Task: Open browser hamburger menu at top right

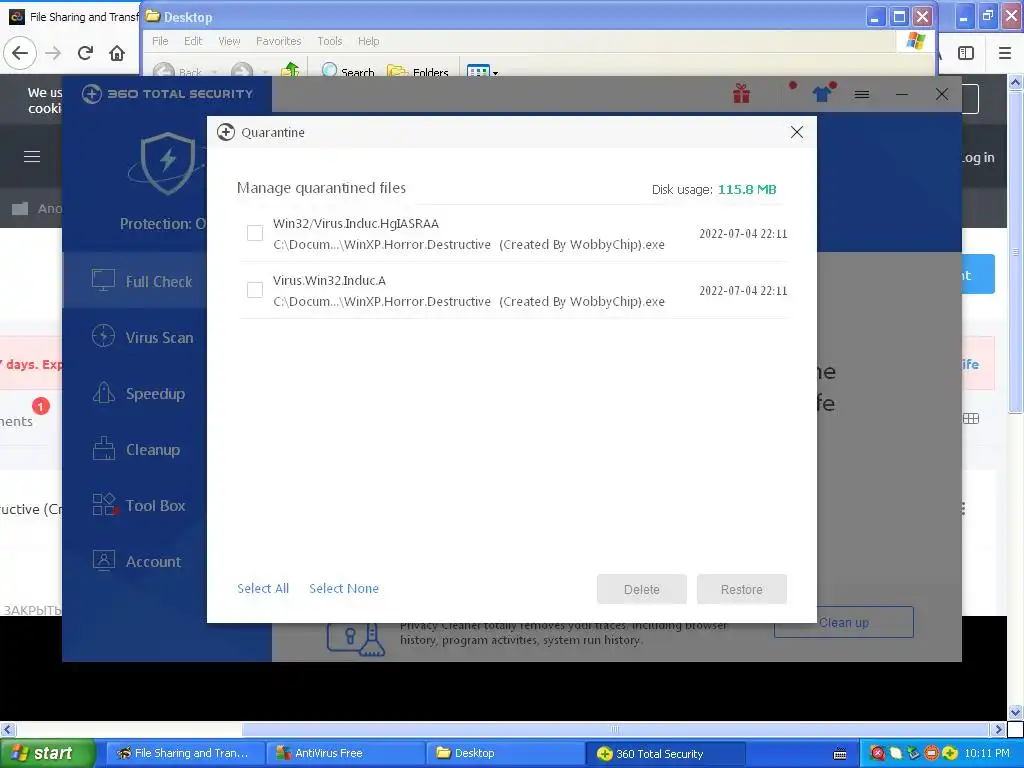Action: (x=1005, y=53)
